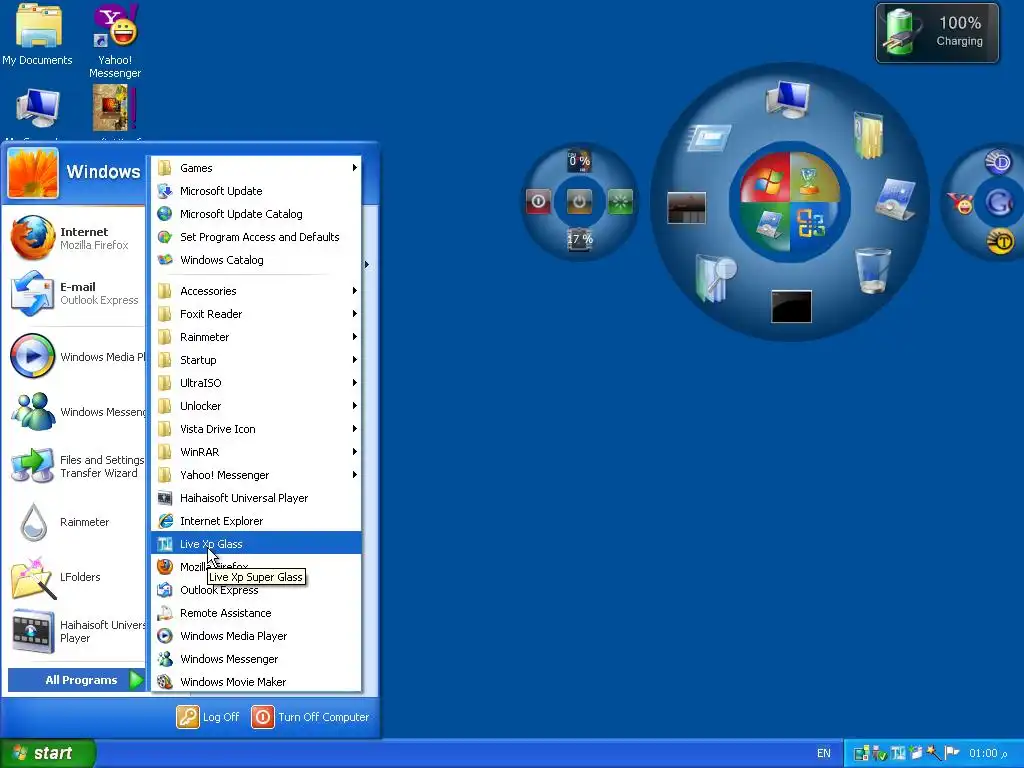This screenshot has width=1024, height=768.
Task: Click Haihaisoft Universal Player film icon in left pane
Action: click(x=33, y=632)
